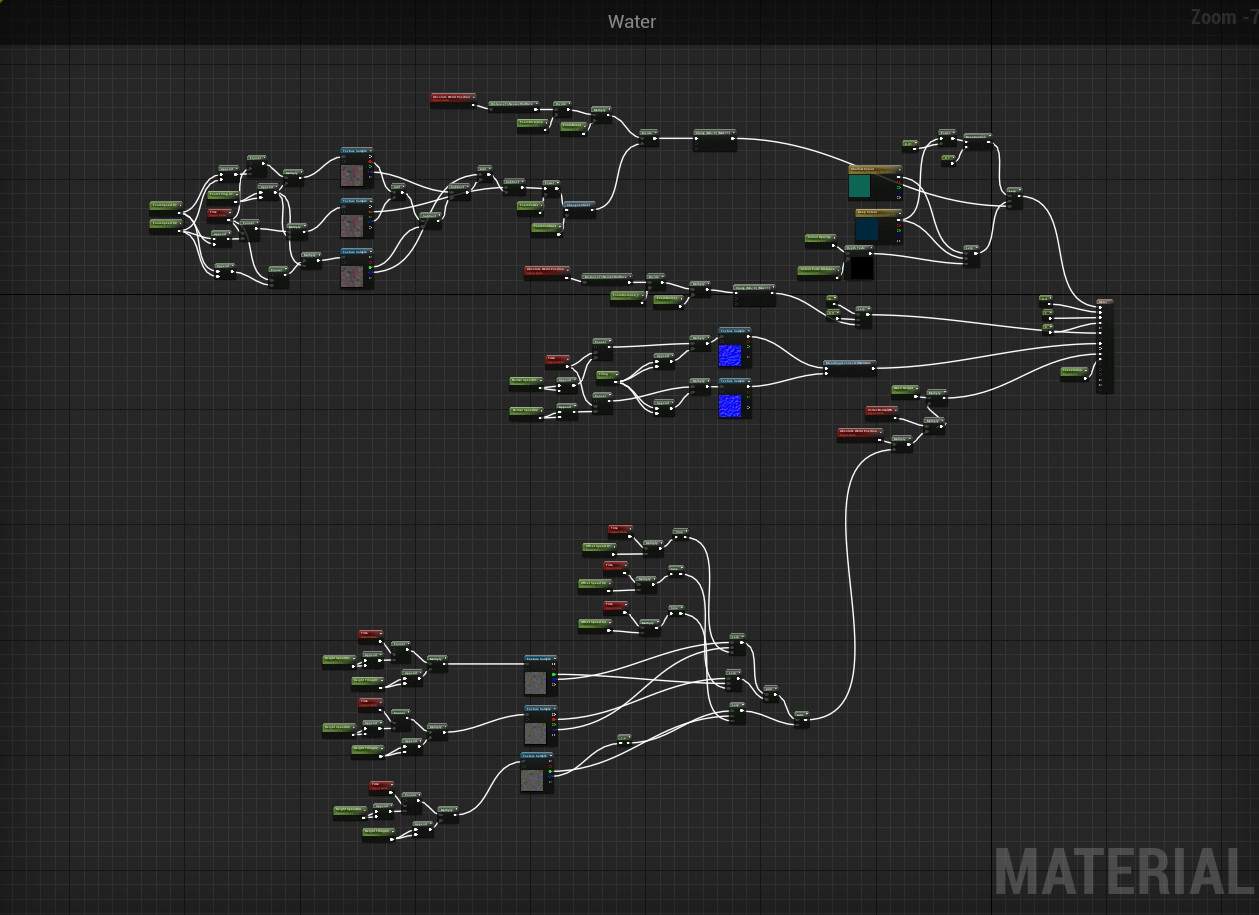Screen dimensions: 1259x915
Task: Select the red Time node in far-left foam cluster
Action: (219, 213)
